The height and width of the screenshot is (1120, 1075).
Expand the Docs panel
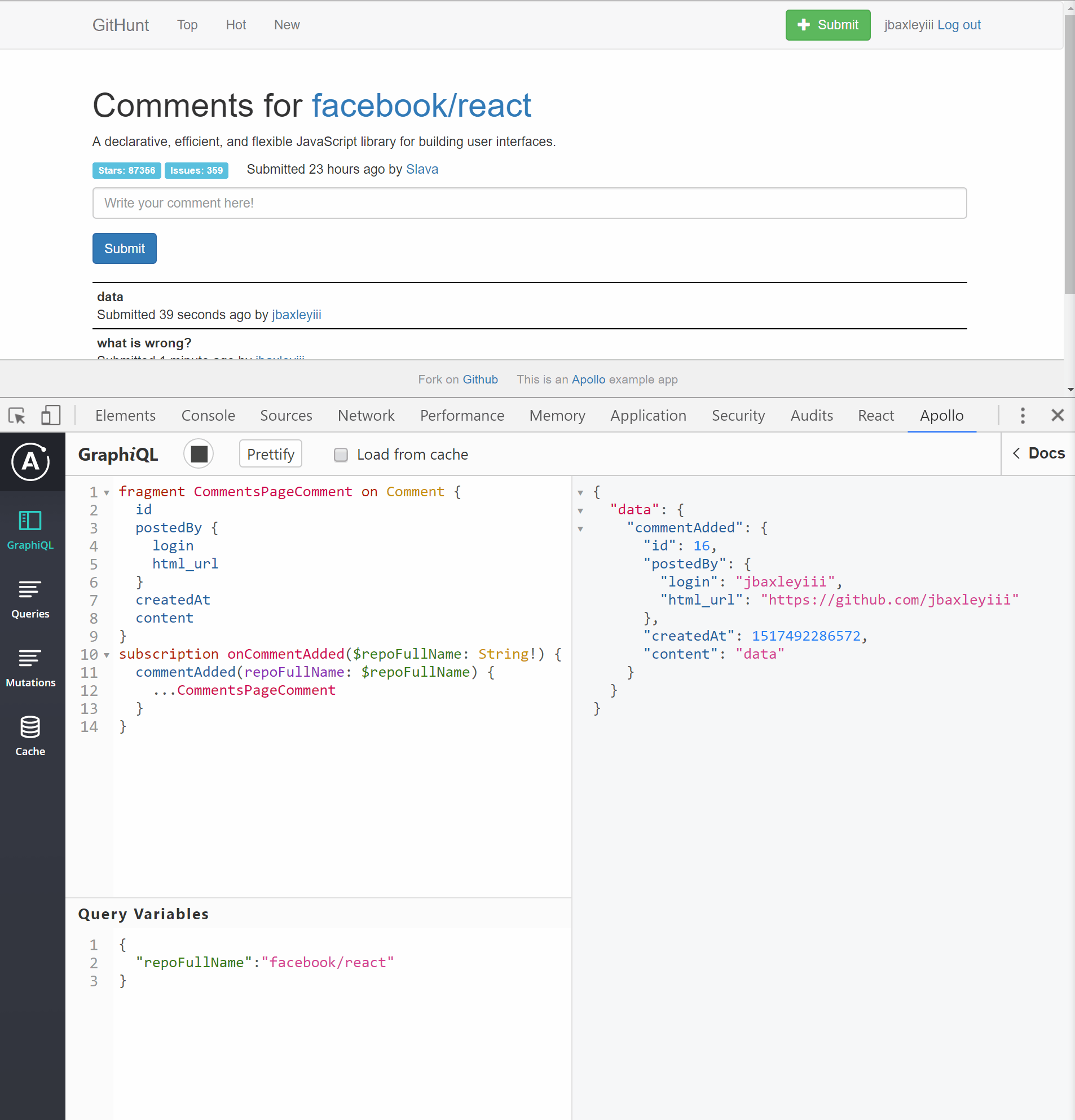tap(1038, 454)
